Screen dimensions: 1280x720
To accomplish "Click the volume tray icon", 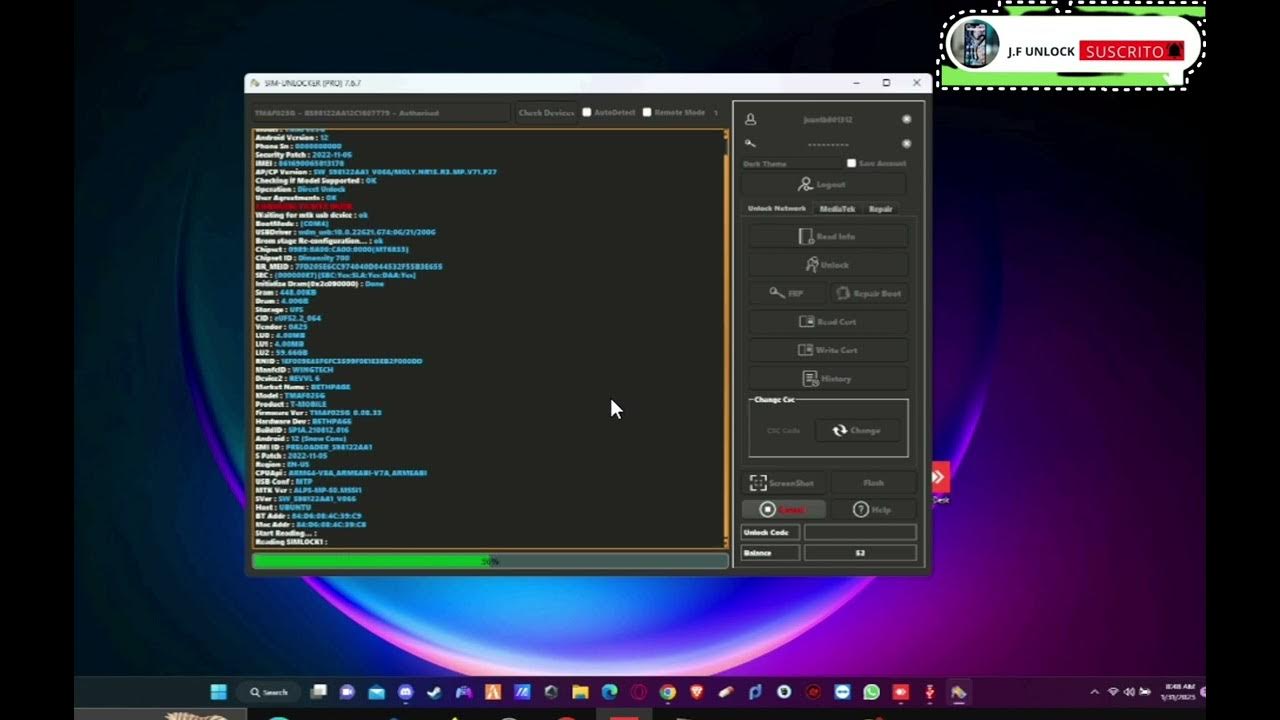I will tap(1129, 692).
